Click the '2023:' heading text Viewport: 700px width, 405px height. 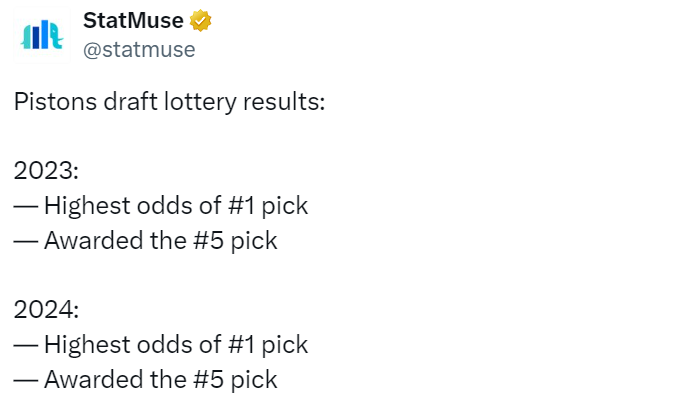coord(46,171)
